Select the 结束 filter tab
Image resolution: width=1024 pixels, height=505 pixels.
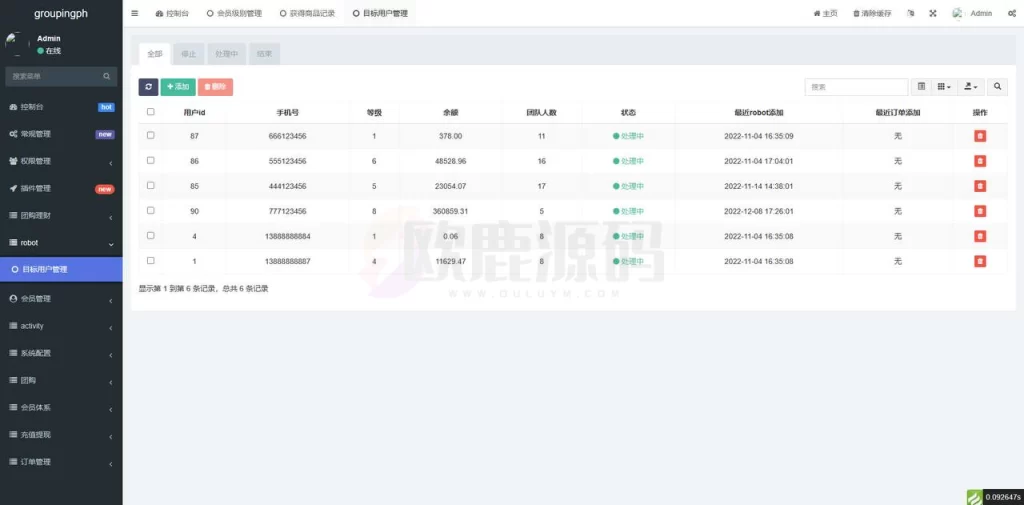pos(264,54)
